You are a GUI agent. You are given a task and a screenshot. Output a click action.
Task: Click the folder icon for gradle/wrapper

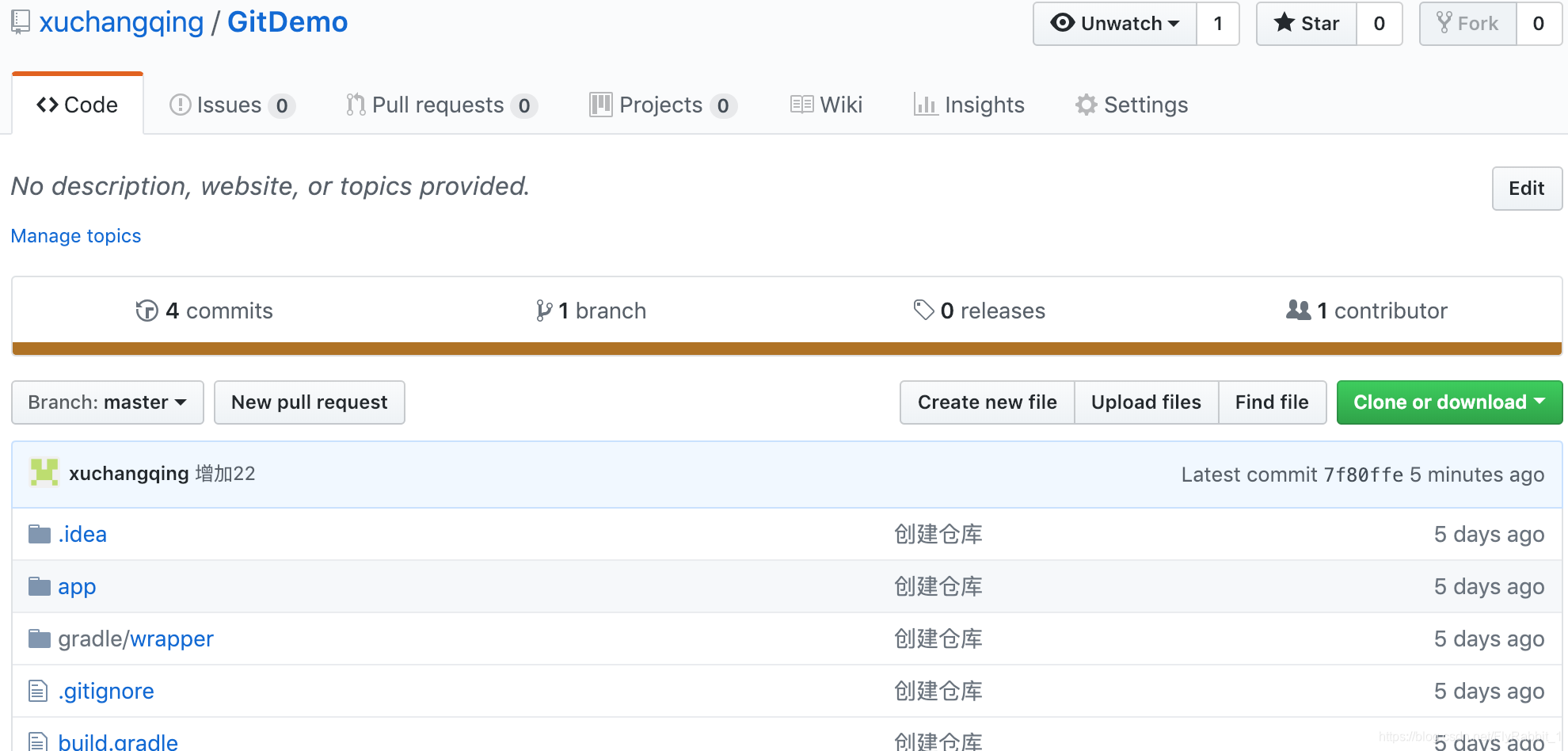pyautogui.click(x=40, y=639)
